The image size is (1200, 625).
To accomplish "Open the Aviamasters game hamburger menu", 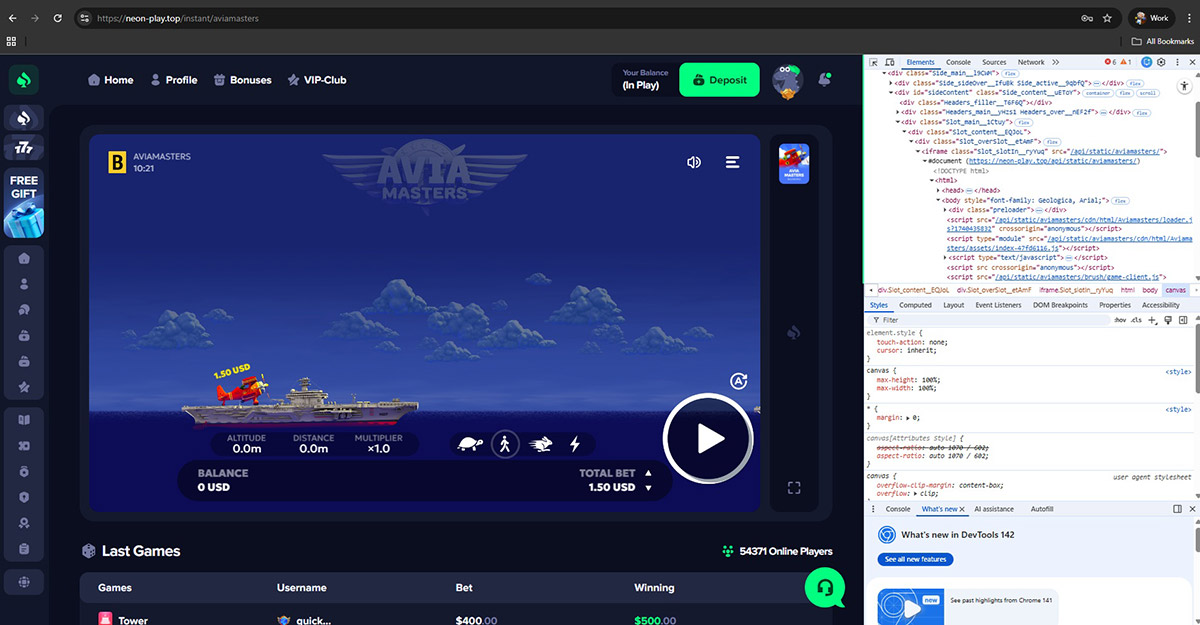I will point(733,162).
